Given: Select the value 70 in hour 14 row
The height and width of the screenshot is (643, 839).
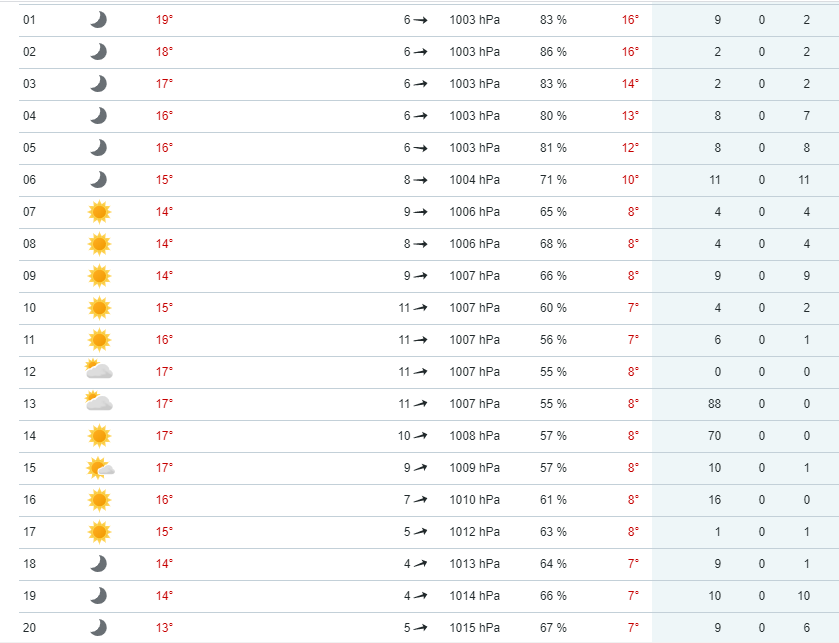Looking at the screenshot, I should coord(714,436).
